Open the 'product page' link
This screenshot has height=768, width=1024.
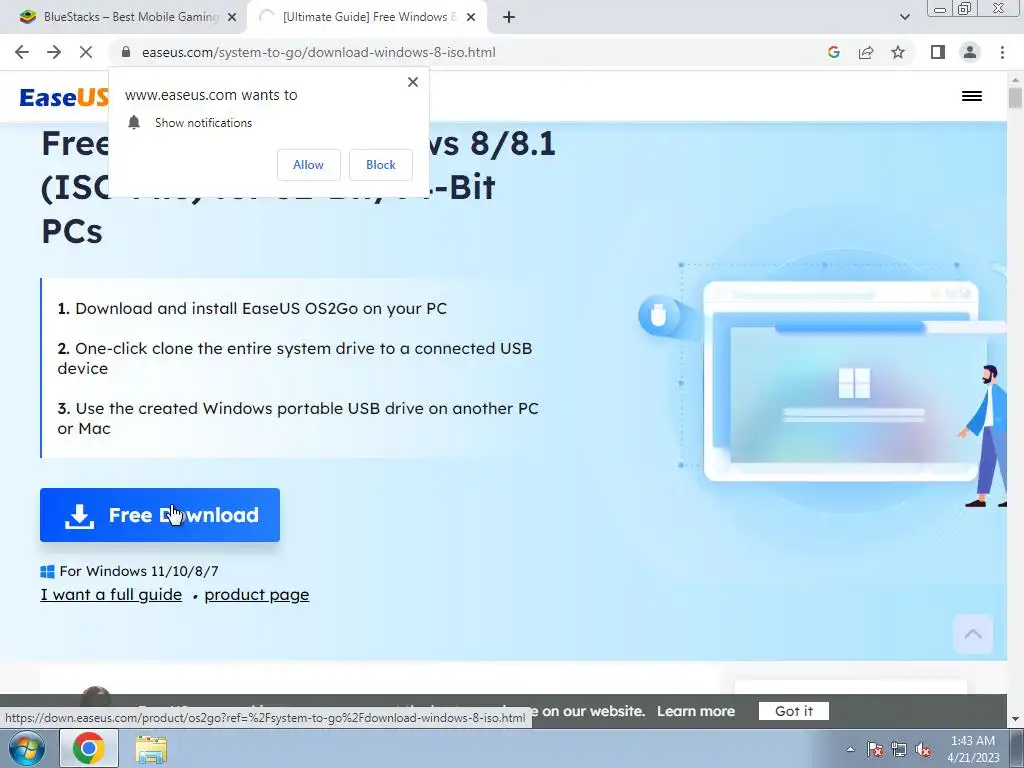pos(257,594)
